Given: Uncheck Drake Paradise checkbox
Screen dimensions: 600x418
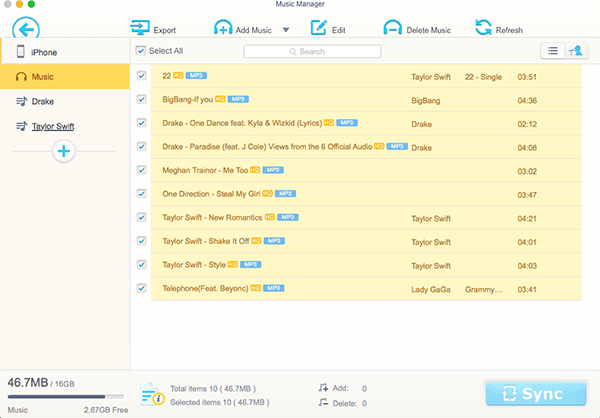Looking at the screenshot, I should [x=142, y=147].
